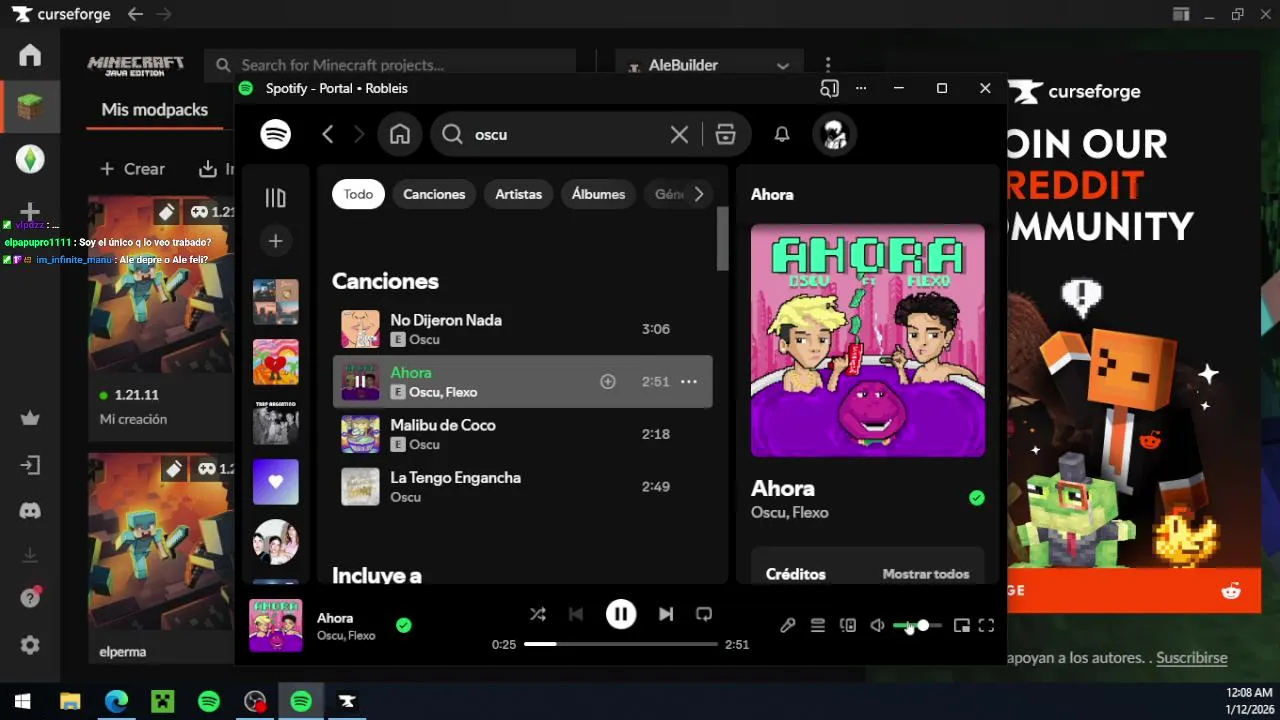Open the CurseForge help question icon
The width and height of the screenshot is (1280, 720).
click(30, 598)
